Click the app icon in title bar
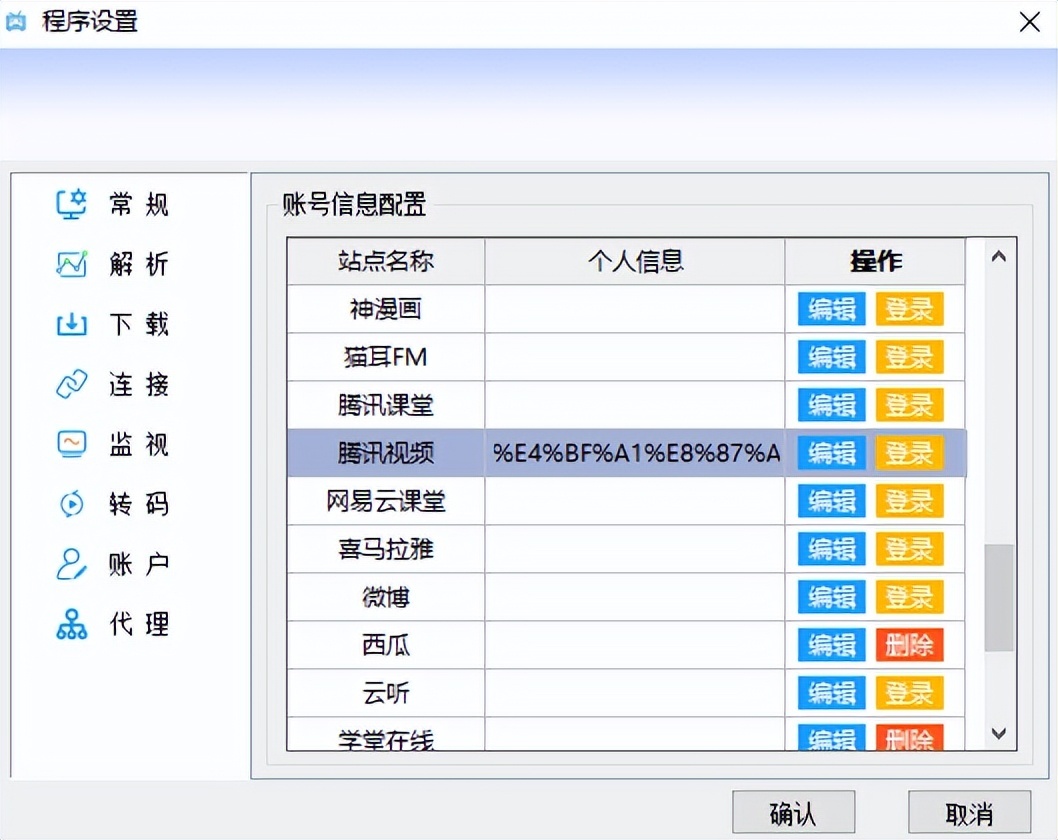Viewport: 1058px width, 840px height. coord(16,22)
